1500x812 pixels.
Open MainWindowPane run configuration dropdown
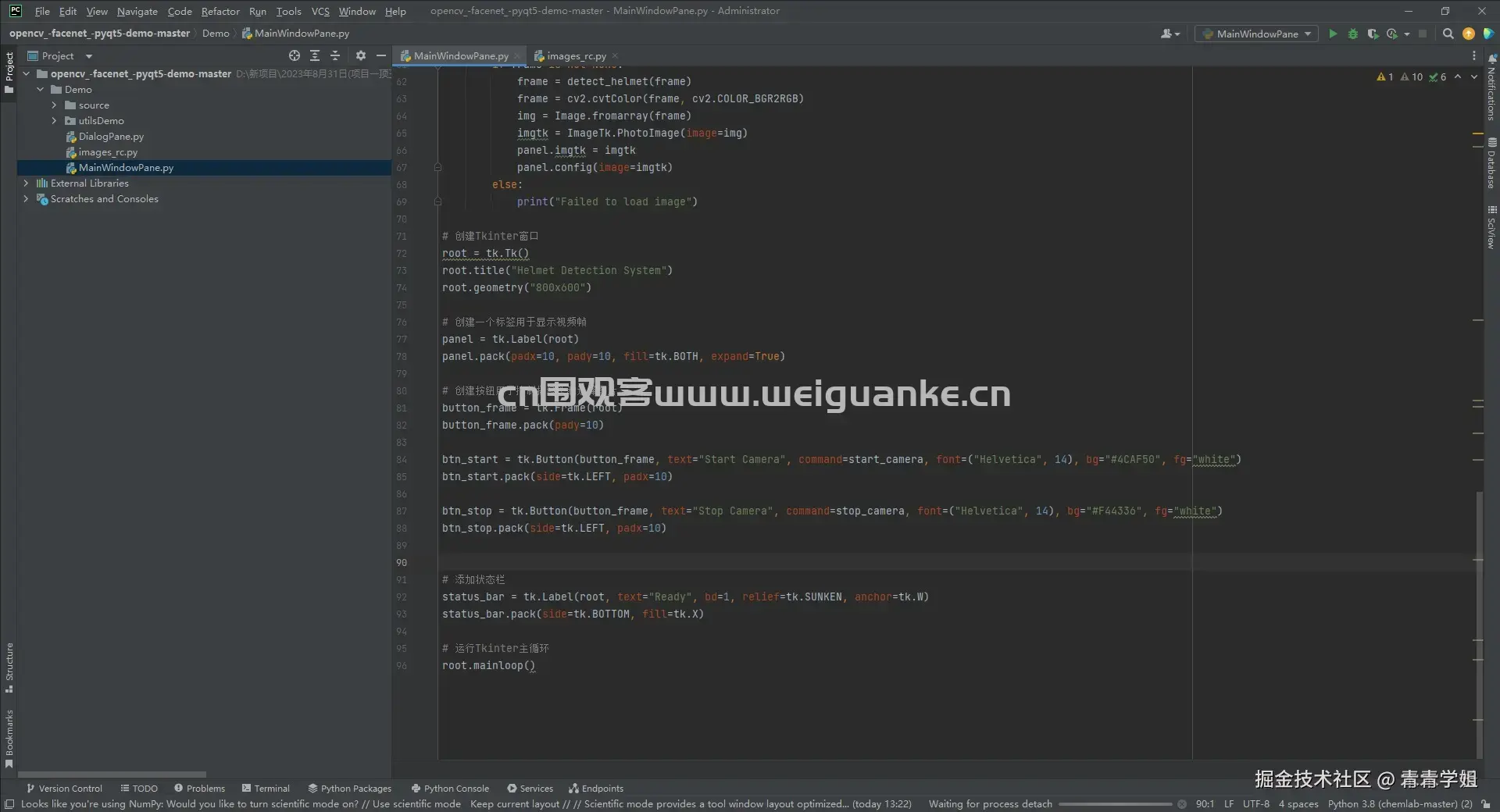[1256, 34]
